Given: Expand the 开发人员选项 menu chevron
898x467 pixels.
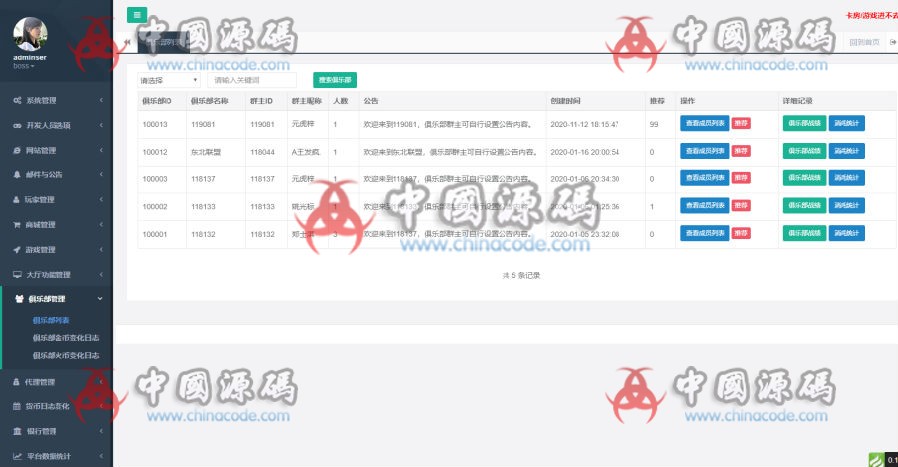Looking at the screenshot, I should (x=101, y=125).
